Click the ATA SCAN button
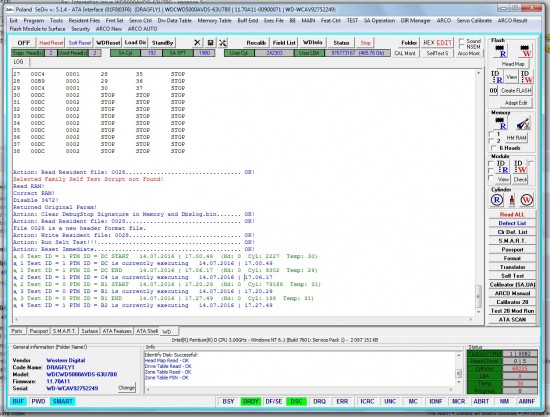The height and width of the screenshot is (417, 550). pos(512,320)
